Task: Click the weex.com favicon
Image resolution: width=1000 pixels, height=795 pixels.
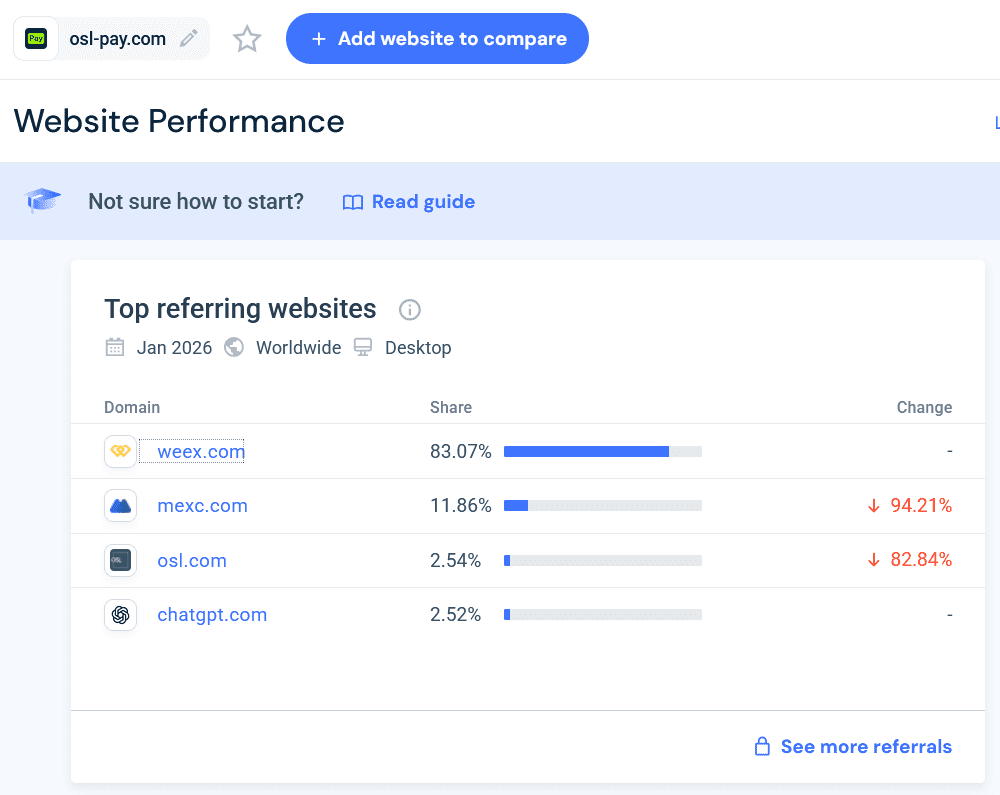Action: click(x=120, y=451)
